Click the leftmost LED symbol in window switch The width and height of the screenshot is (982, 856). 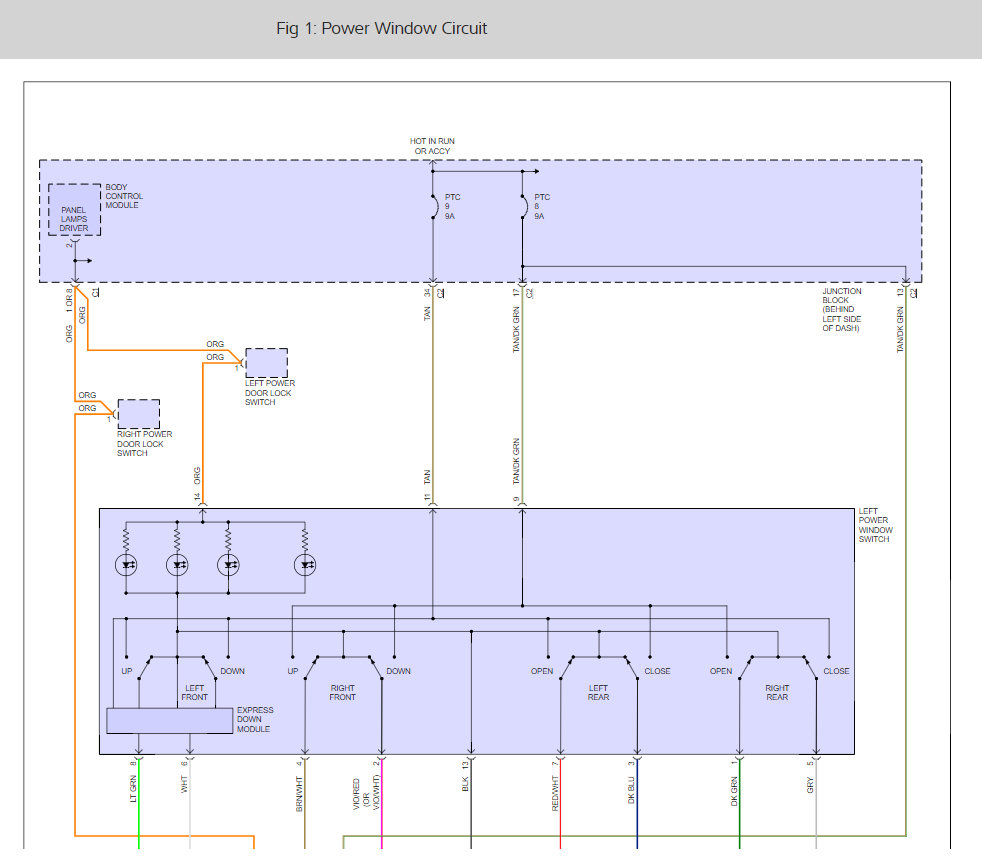point(127,565)
